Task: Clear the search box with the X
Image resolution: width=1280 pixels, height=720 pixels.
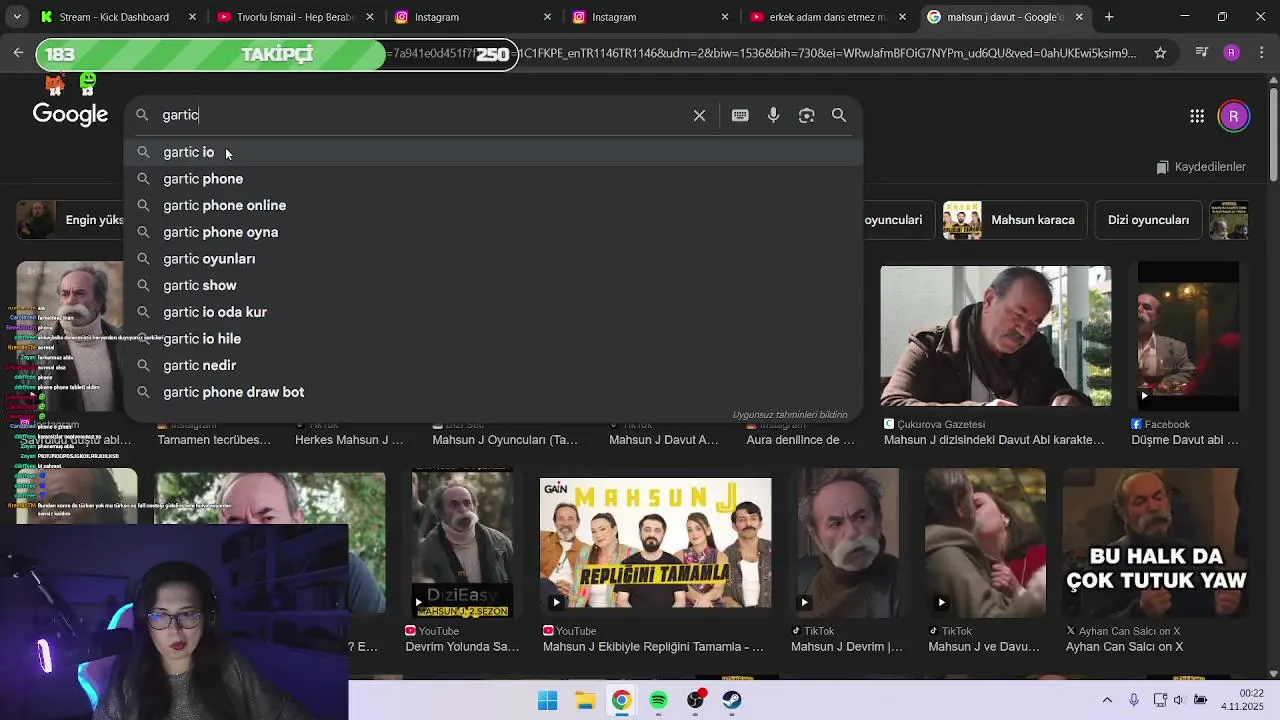Action: (x=699, y=115)
